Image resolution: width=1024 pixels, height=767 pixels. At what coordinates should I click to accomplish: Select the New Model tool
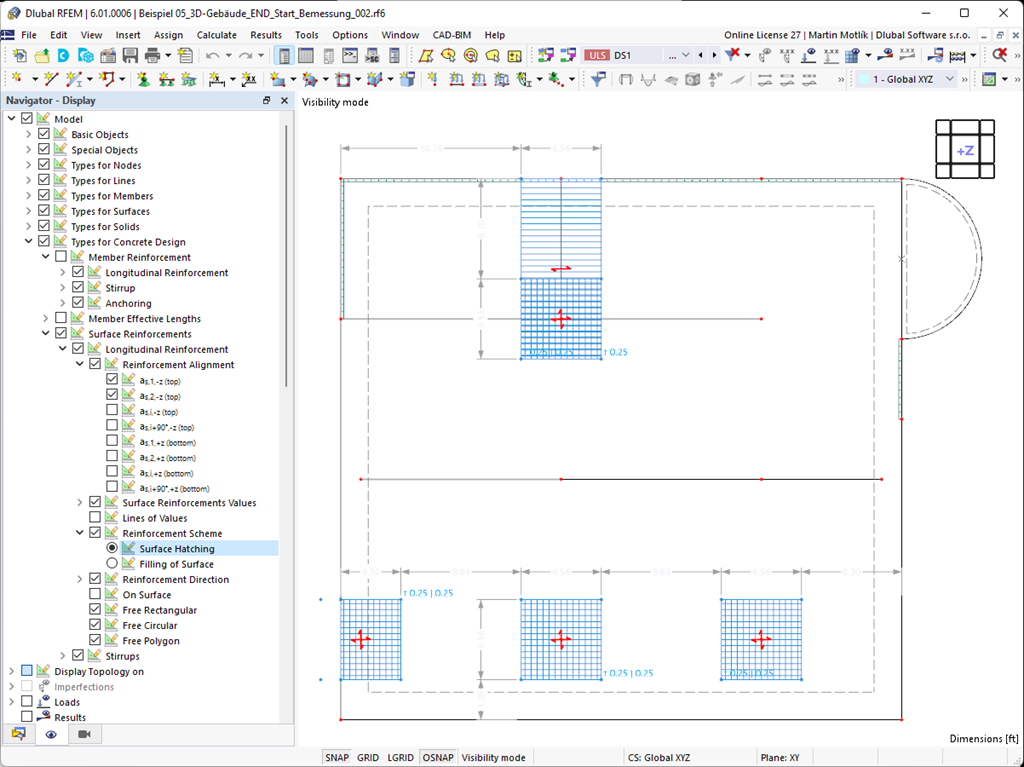pos(18,56)
